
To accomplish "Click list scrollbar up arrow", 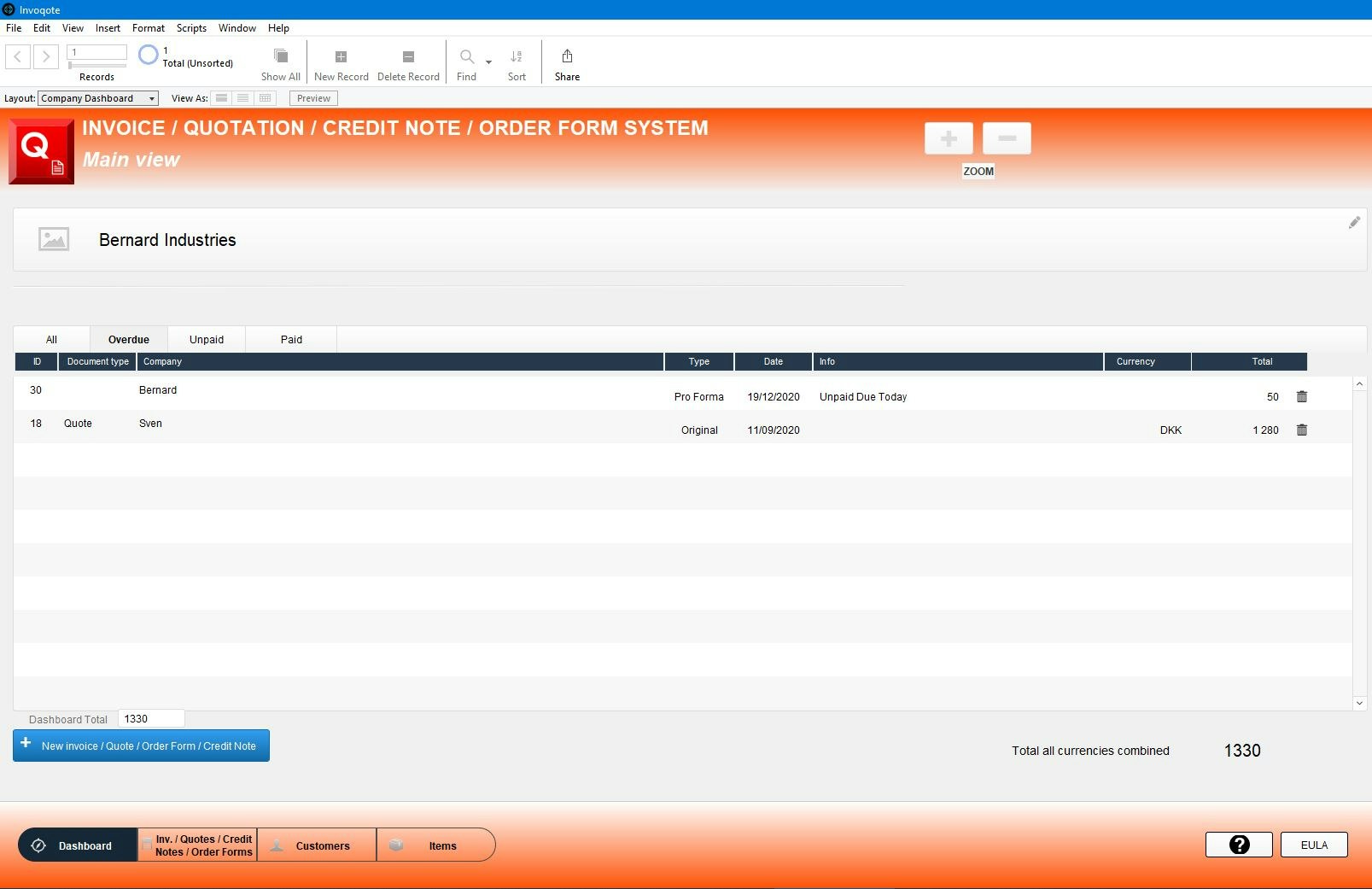I will coord(1359,384).
